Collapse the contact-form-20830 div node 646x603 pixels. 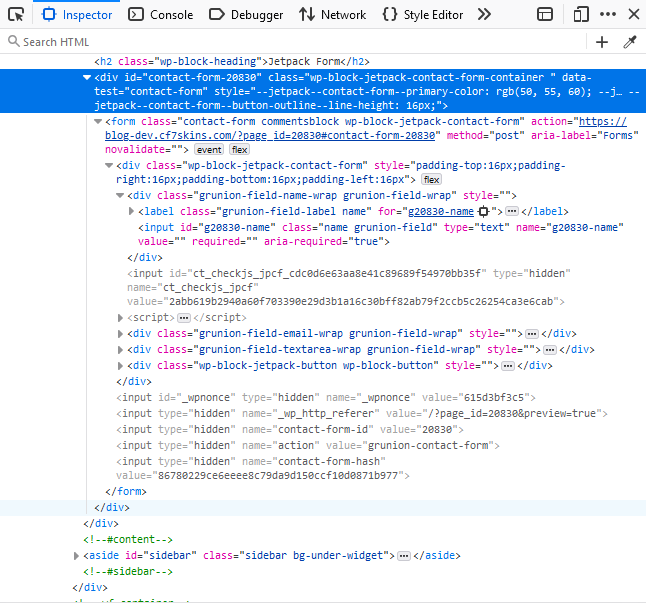pyautogui.click(x=87, y=77)
